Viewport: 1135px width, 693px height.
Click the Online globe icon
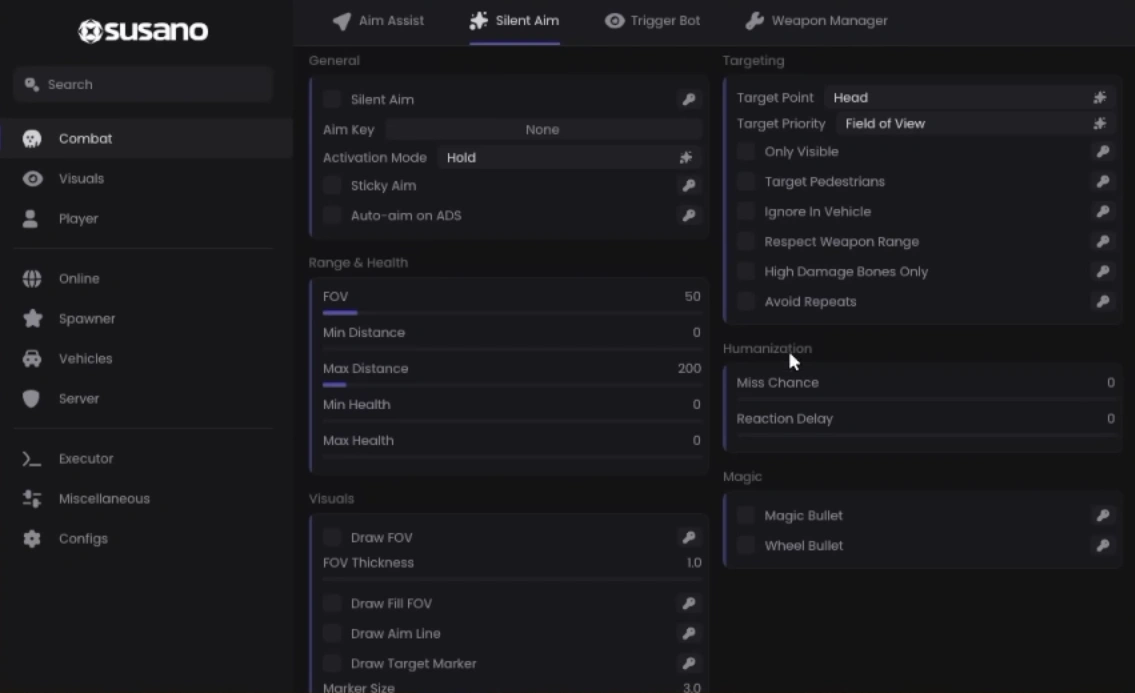point(32,279)
